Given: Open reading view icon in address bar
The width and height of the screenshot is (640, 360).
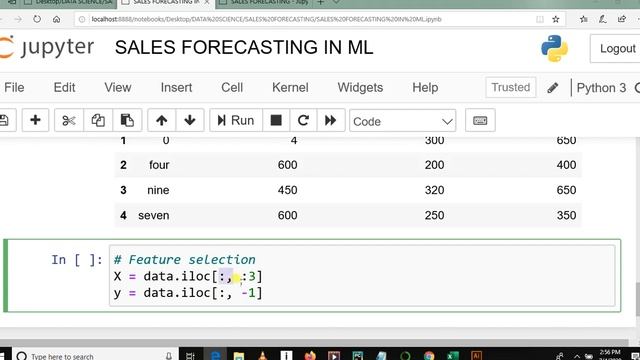Looking at the screenshot, I should pyautogui.click(x=540, y=19).
